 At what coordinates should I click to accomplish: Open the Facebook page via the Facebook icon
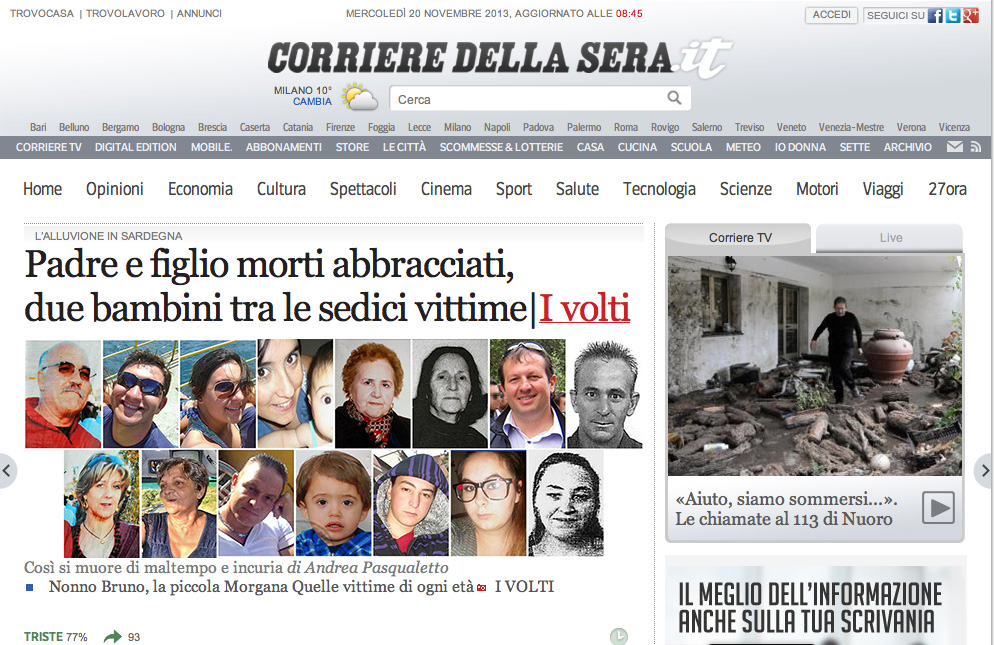pyautogui.click(x=934, y=14)
